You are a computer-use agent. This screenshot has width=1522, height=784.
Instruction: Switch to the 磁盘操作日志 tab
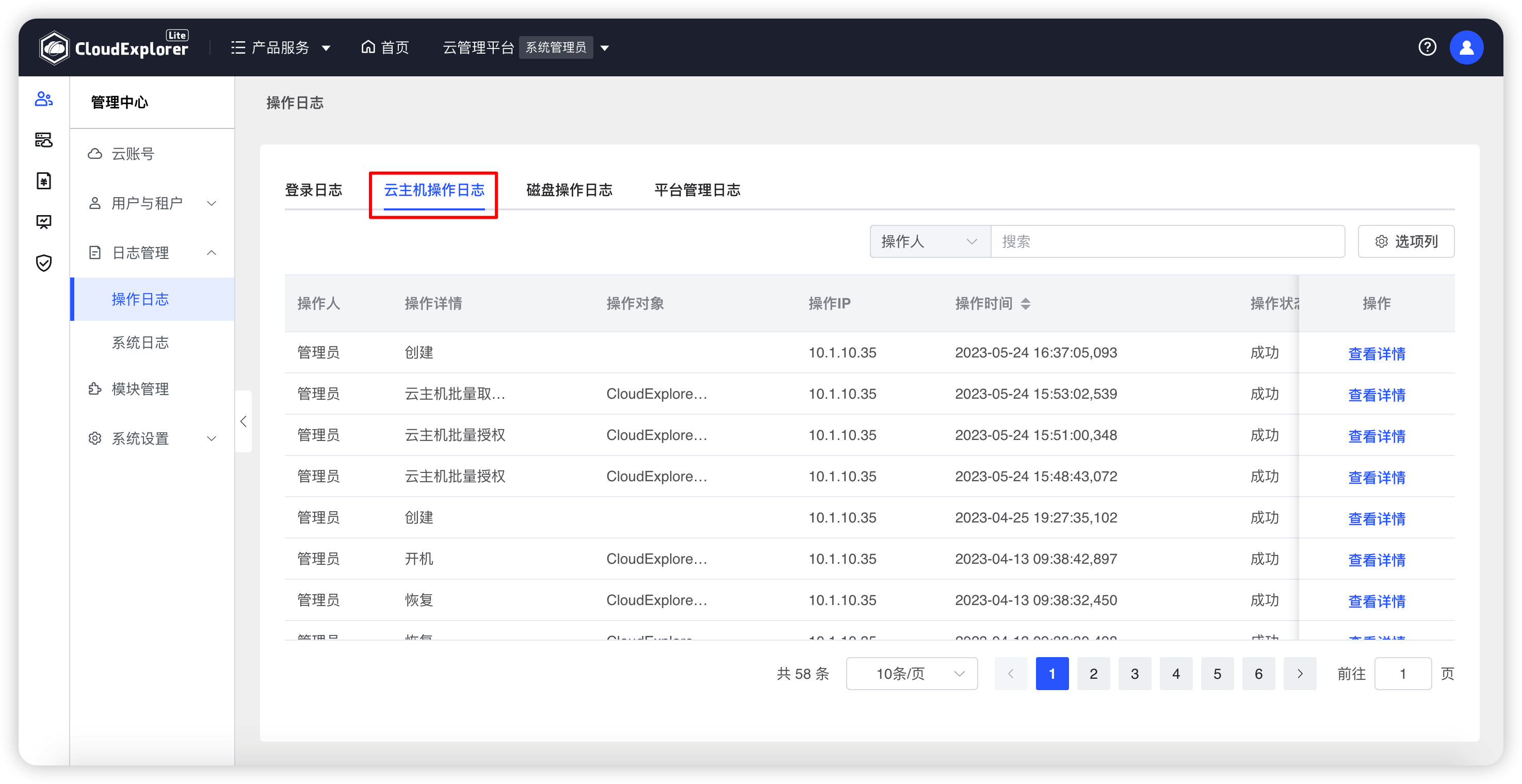click(x=570, y=189)
